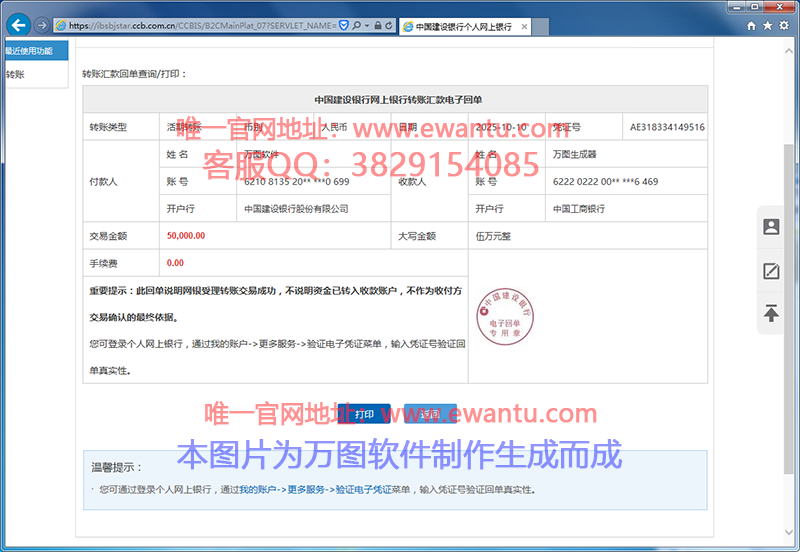Open the browser home icon
Screen dimensions: 800x552
pyautogui.click(x=751, y=26)
